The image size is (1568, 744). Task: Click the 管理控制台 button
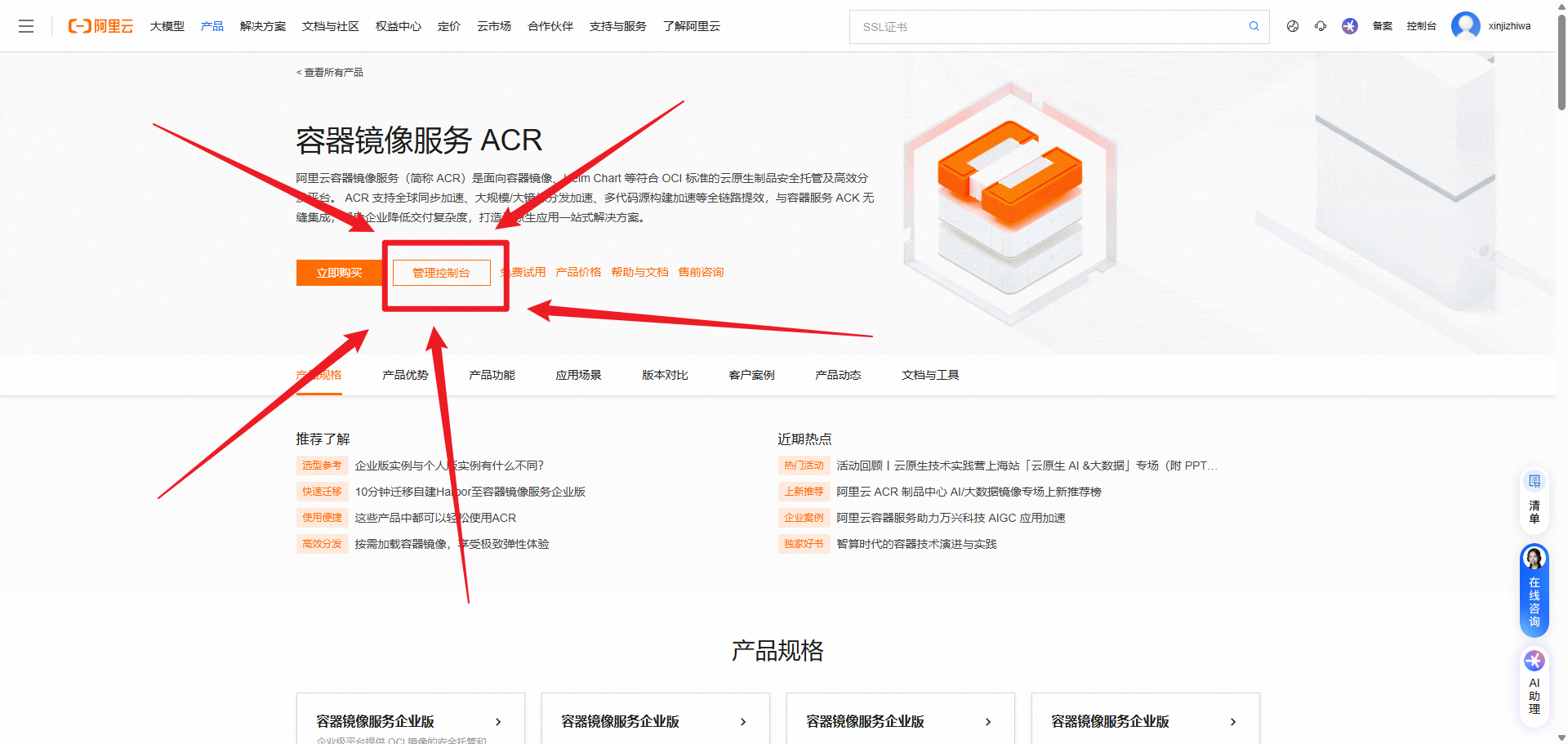click(x=441, y=273)
